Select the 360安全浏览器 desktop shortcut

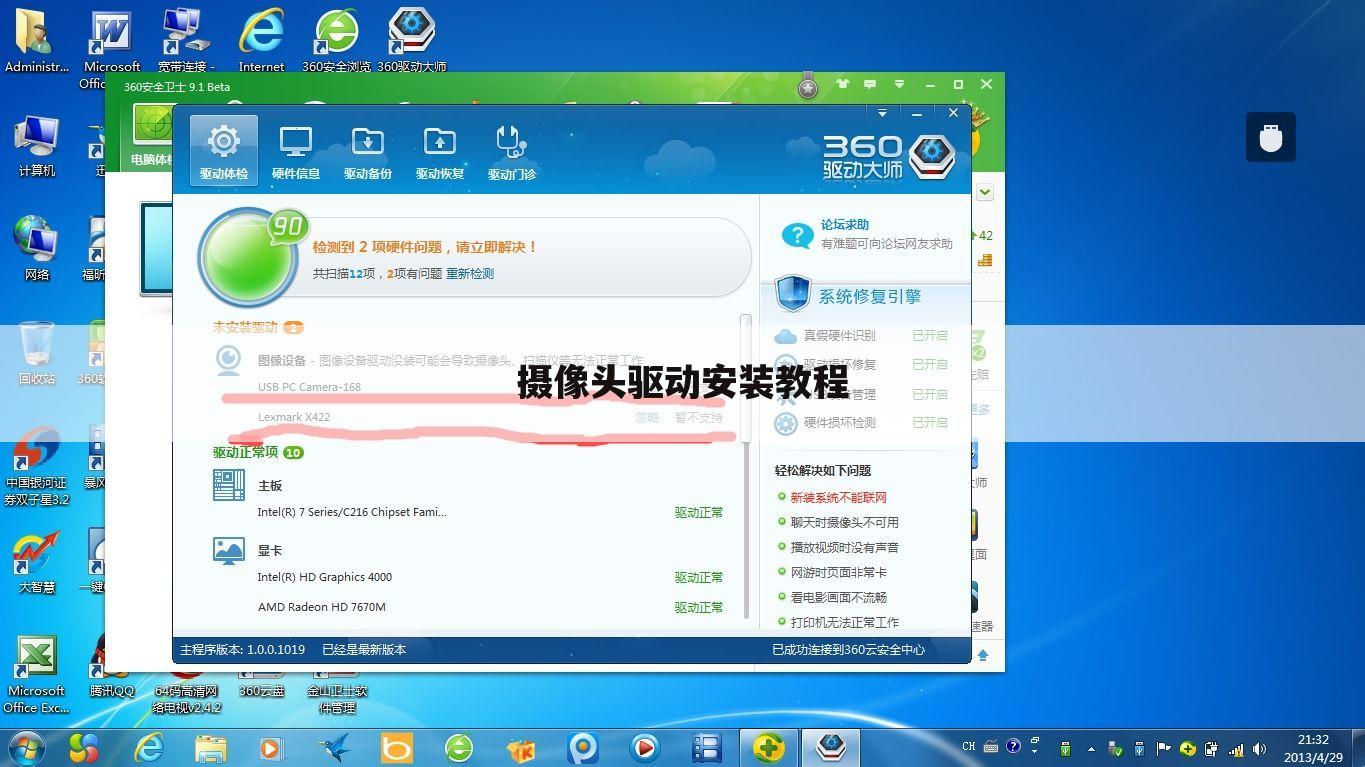[336, 40]
